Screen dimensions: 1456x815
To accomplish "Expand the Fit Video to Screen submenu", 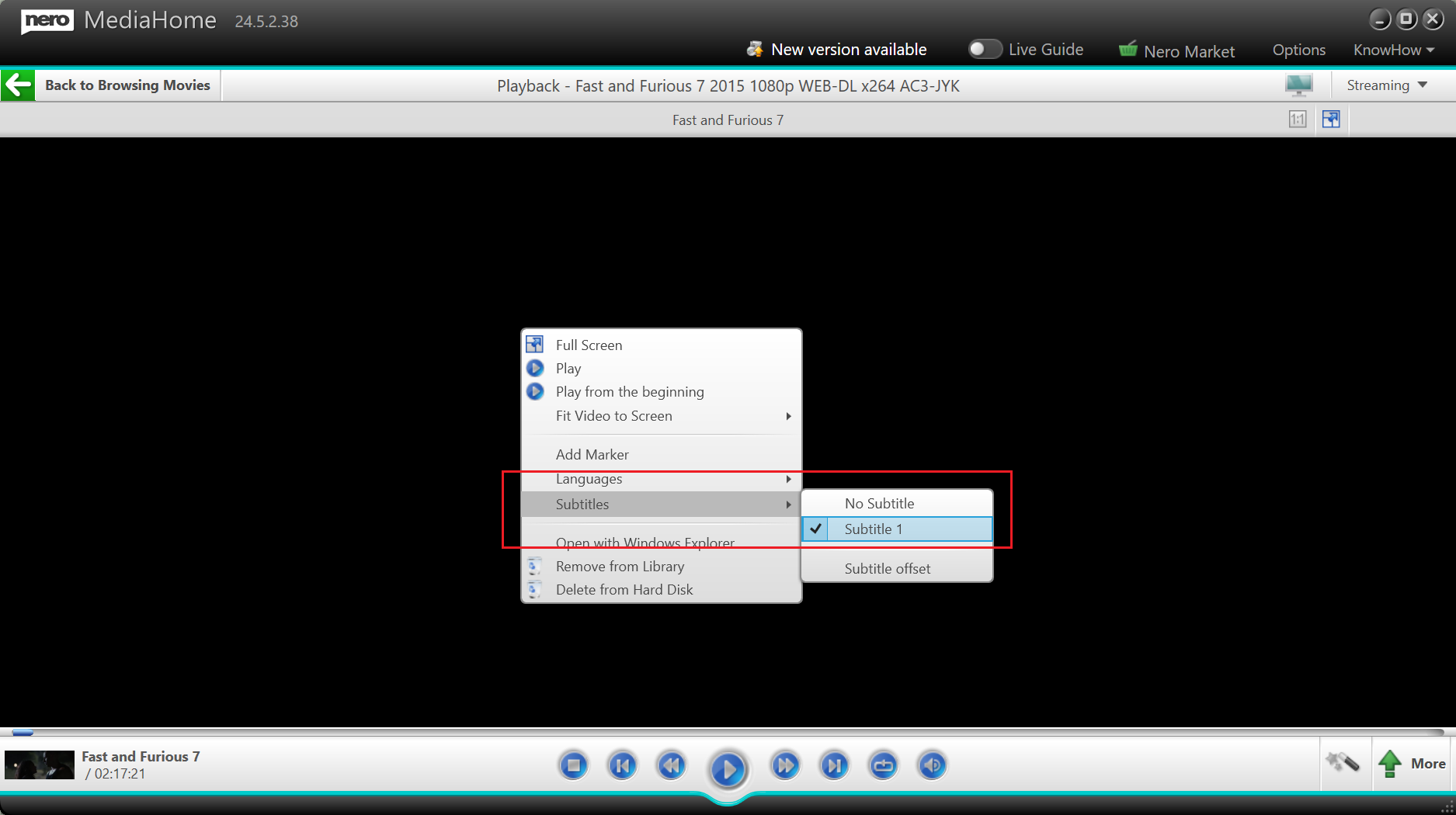I will click(662, 416).
